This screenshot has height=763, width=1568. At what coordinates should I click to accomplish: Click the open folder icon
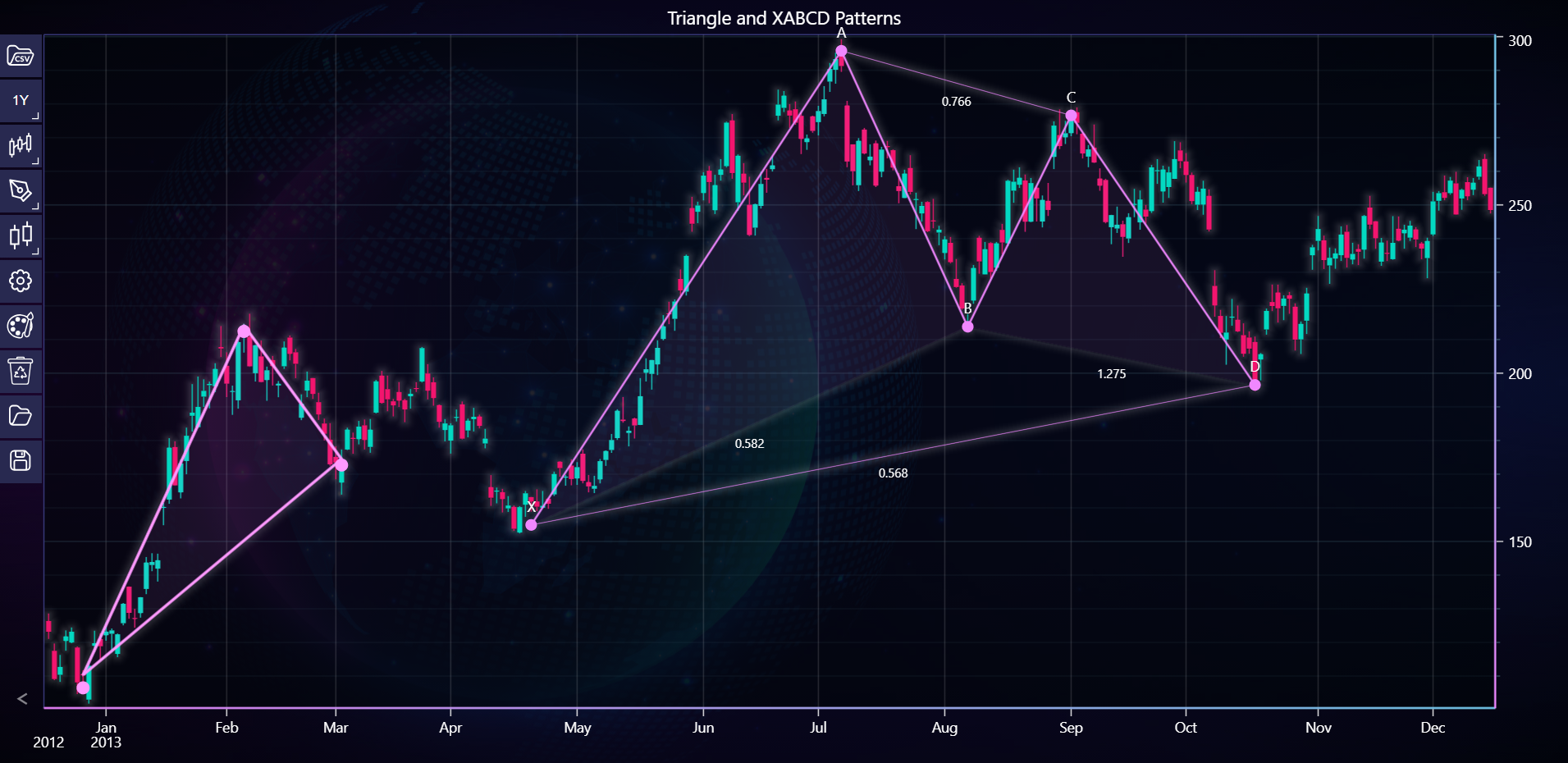click(x=21, y=416)
